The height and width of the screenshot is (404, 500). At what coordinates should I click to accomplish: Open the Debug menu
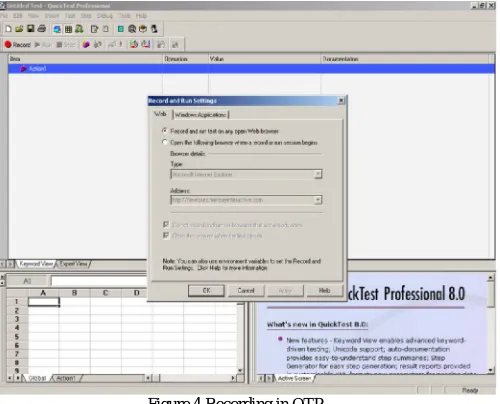point(105,16)
